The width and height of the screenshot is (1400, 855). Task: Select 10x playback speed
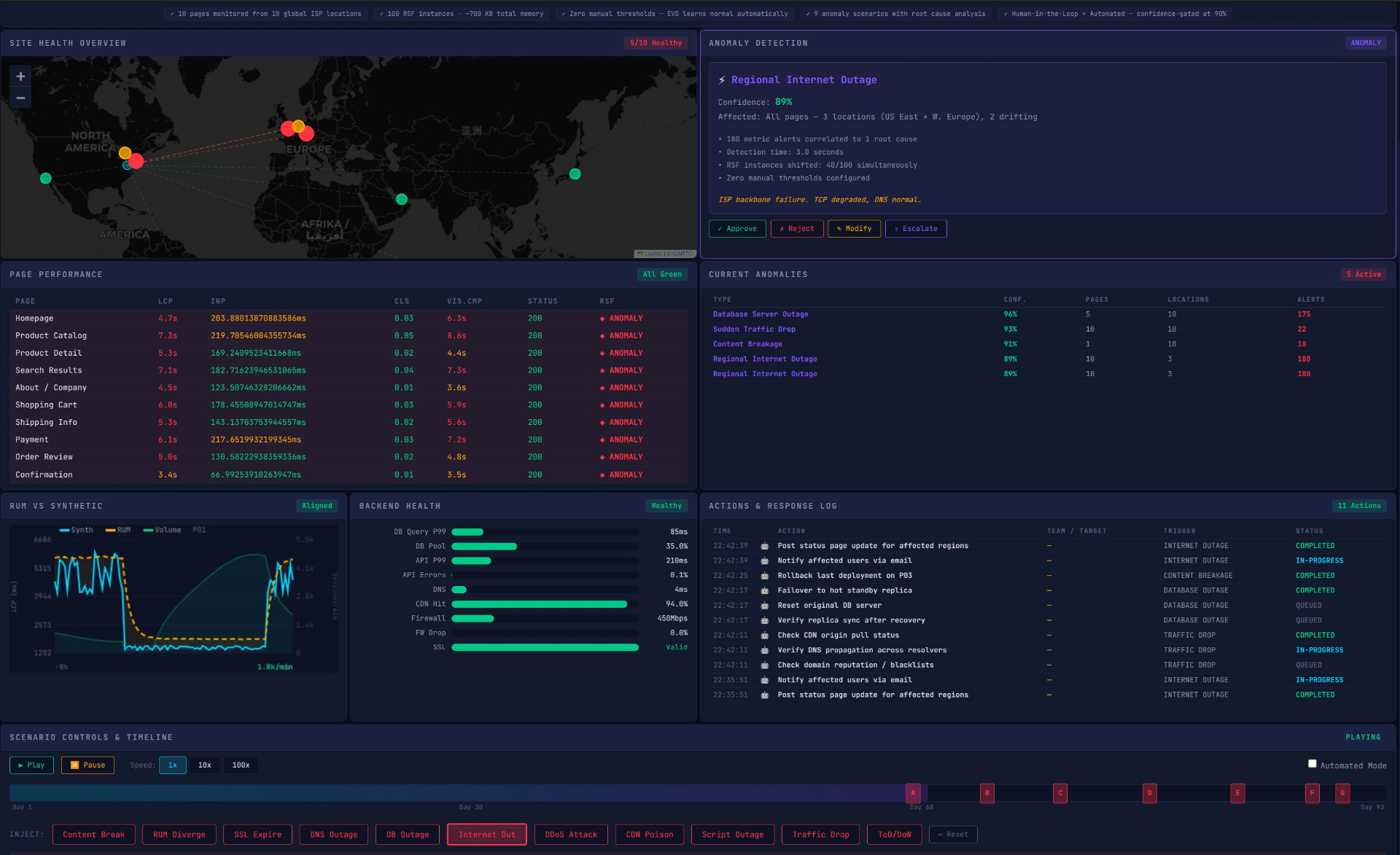pos(205,765)
